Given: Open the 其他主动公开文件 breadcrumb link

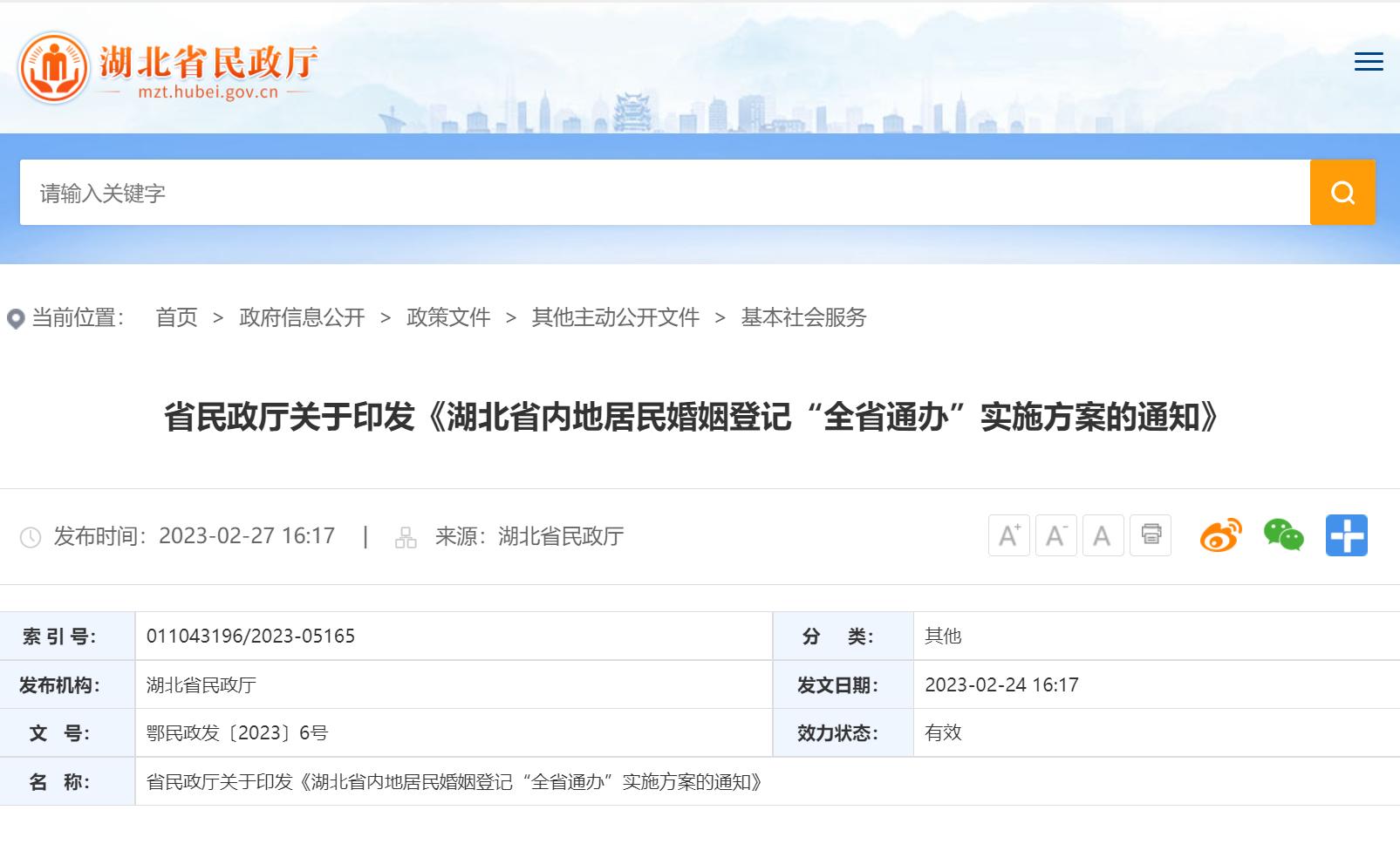Looking at the screenshot, I should pyautogui.click(x=613, y=317).
